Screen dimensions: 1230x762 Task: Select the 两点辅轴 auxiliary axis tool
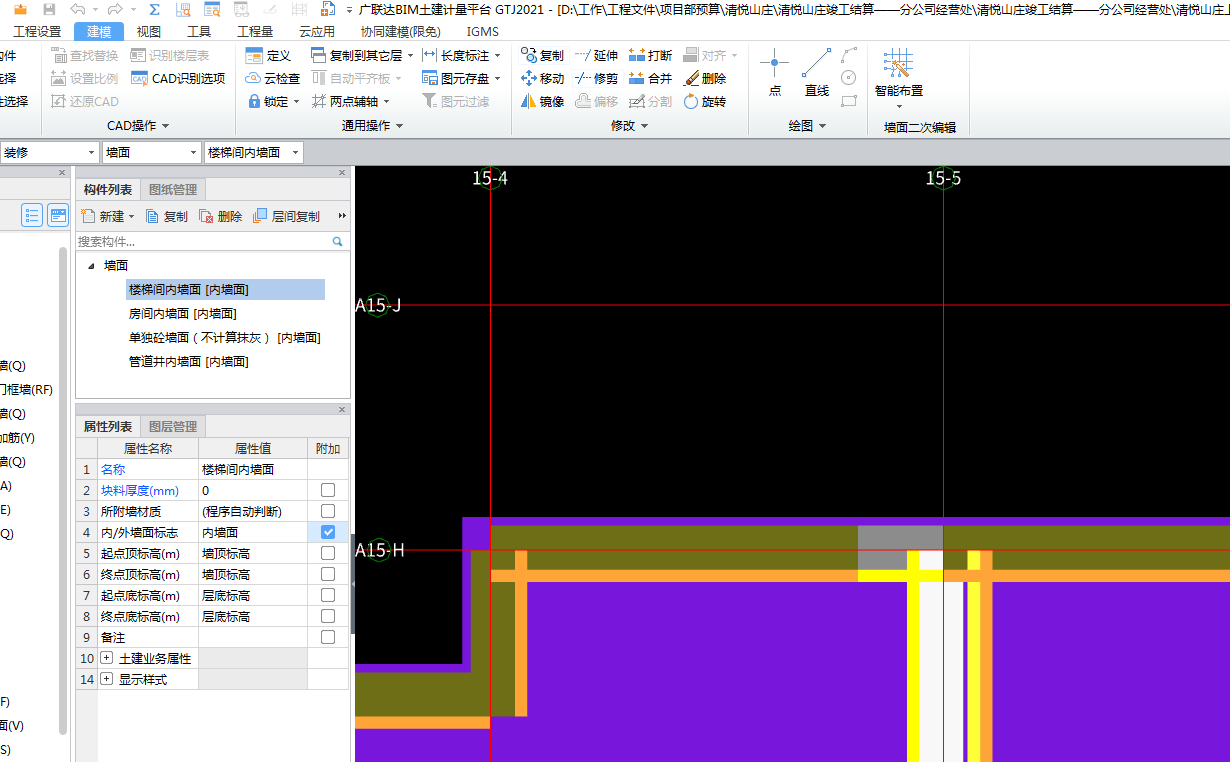click(x=344, y=101)
